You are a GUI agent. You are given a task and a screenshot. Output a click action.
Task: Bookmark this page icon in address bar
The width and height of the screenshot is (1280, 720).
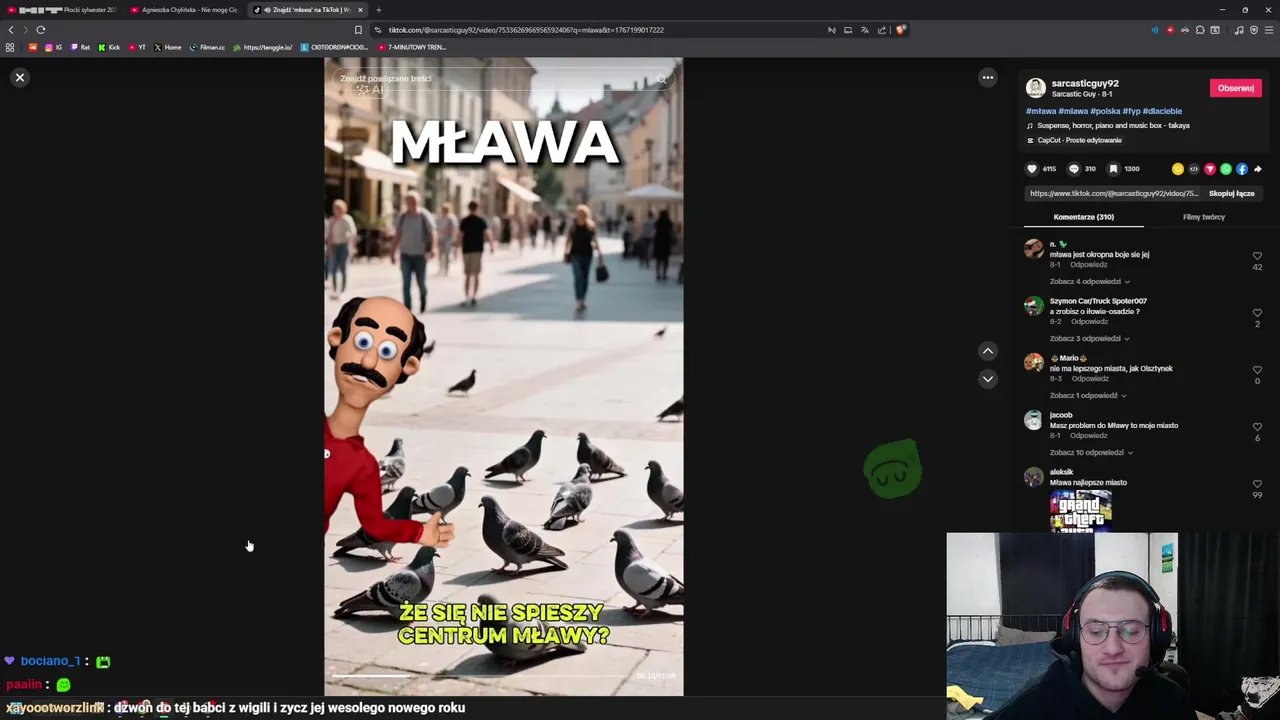(x=358, y=30)
